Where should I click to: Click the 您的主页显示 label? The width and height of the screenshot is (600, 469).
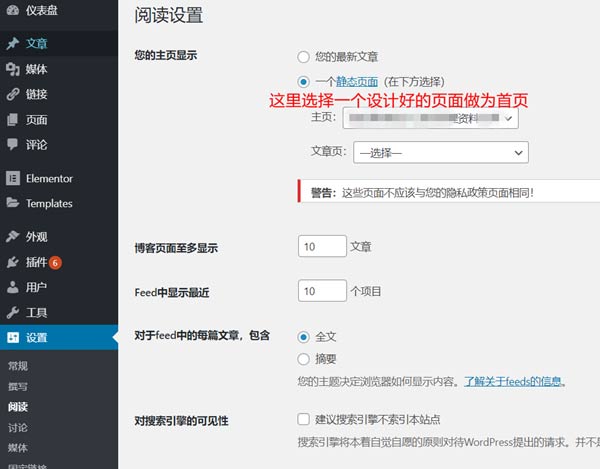pos(166,55)
